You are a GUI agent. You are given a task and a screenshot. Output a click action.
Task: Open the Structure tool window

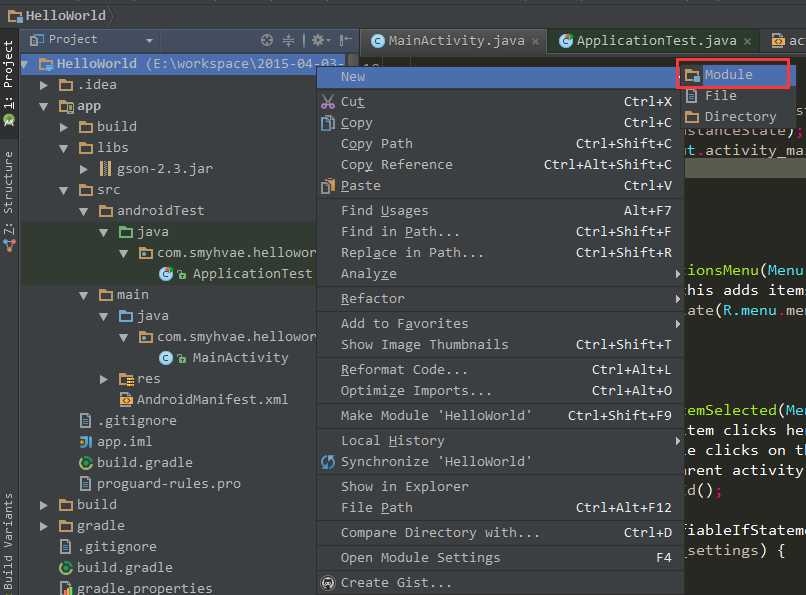[x=9, y=183]
